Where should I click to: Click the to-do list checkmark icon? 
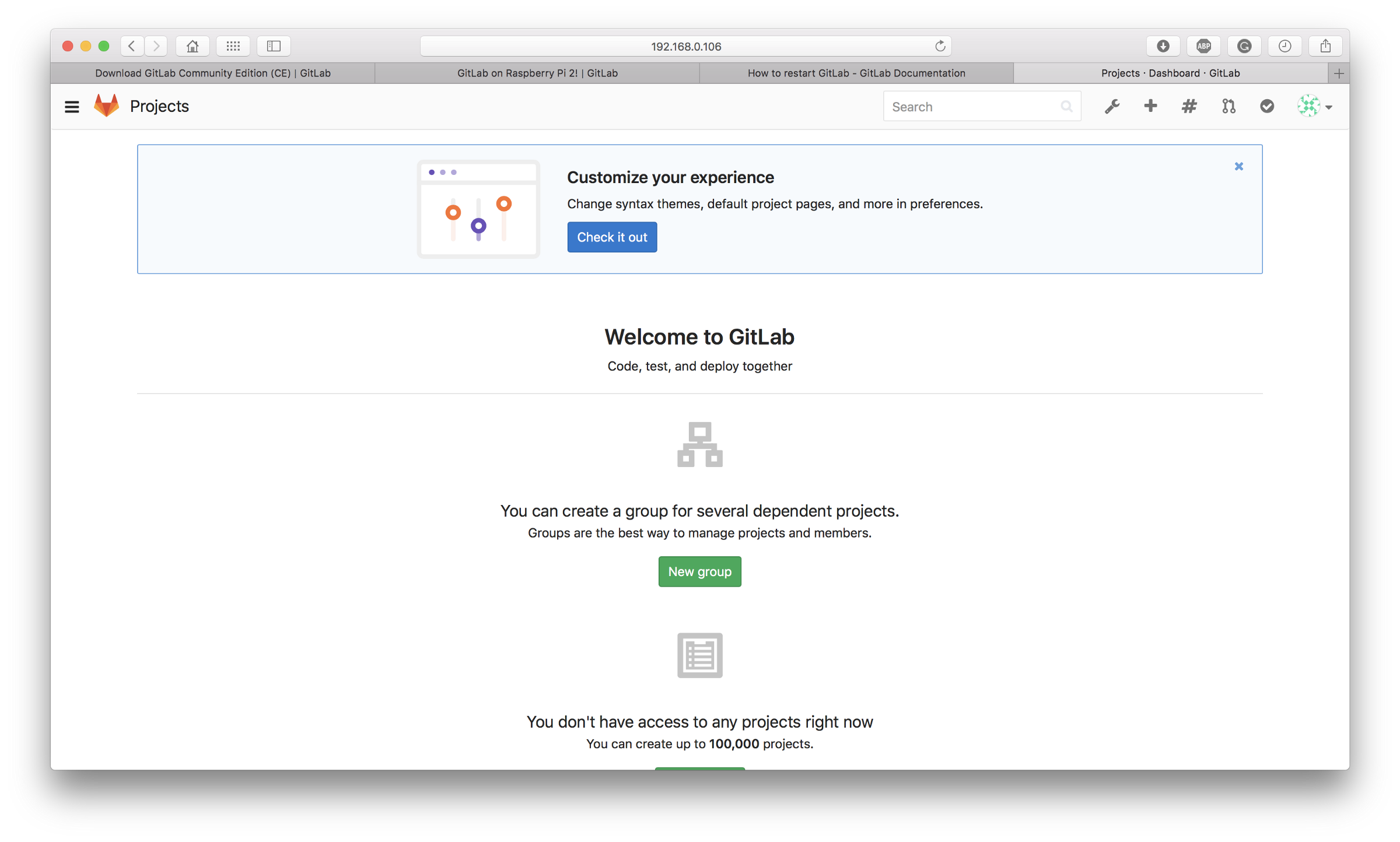click(x=1267, y=106)
